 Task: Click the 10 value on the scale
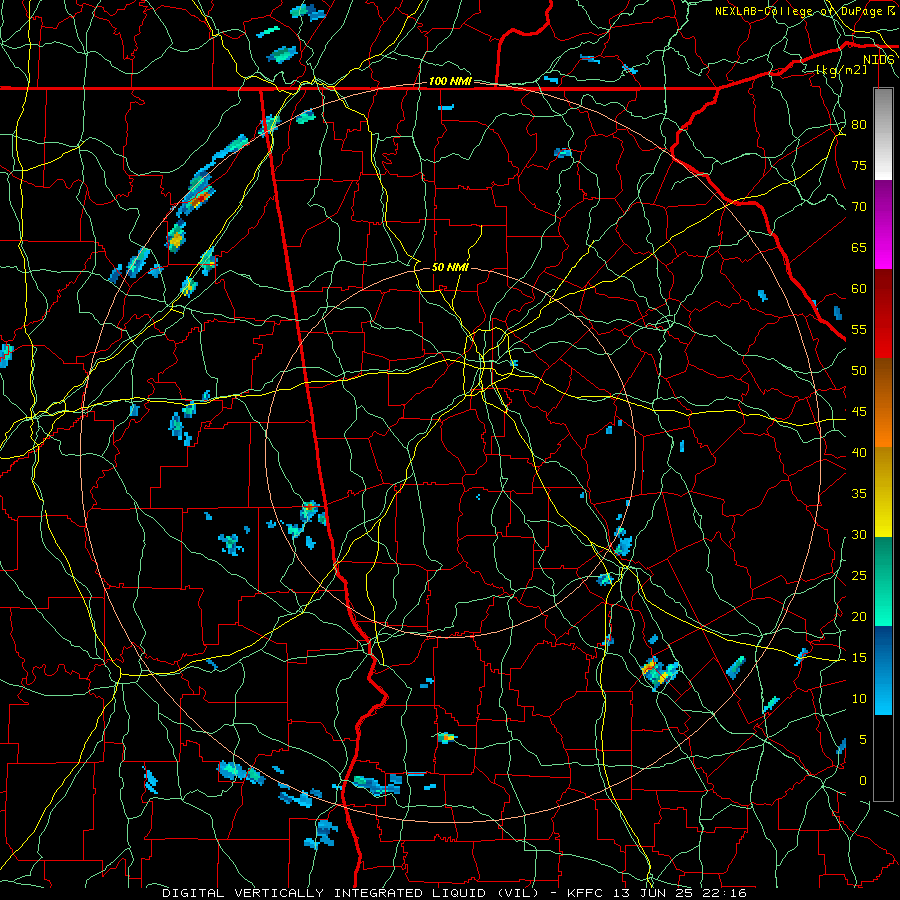(859, 699)
